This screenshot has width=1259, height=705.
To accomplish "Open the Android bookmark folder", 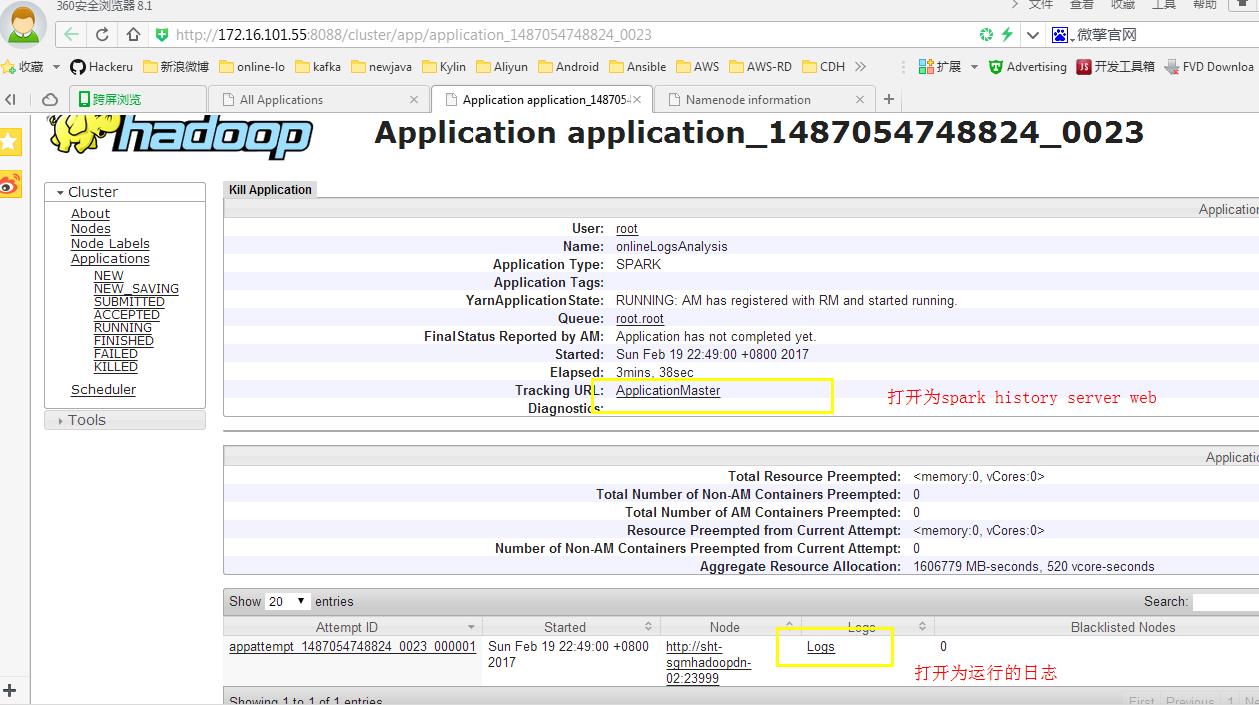I will 569,67.
